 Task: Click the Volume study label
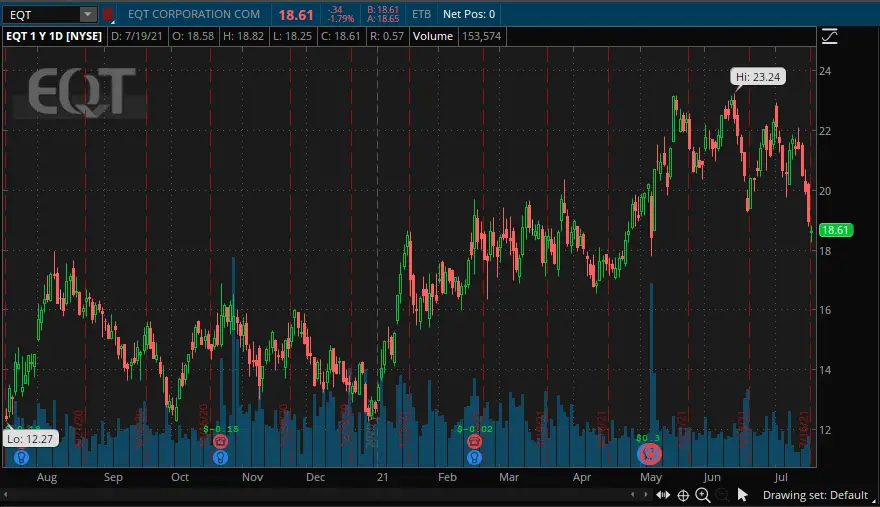coord(433,36)
